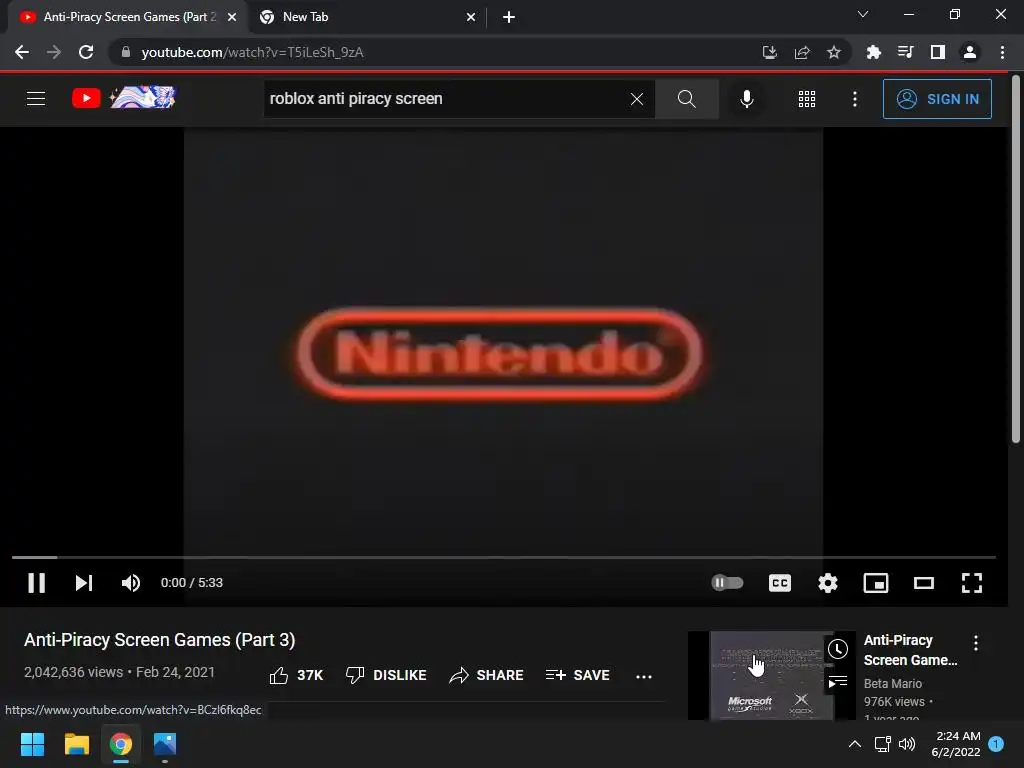Viewport: 1024px width, 768px height.
Task: Go forward in browser history
Action: [54, 52]
